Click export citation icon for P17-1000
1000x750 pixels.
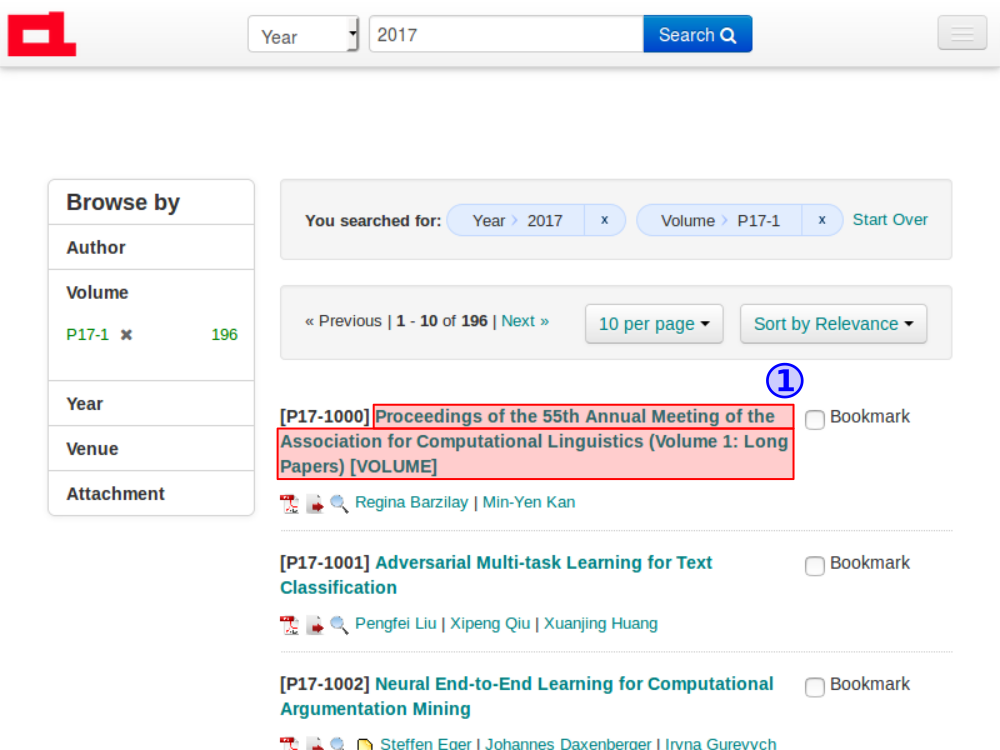[315, 504]
